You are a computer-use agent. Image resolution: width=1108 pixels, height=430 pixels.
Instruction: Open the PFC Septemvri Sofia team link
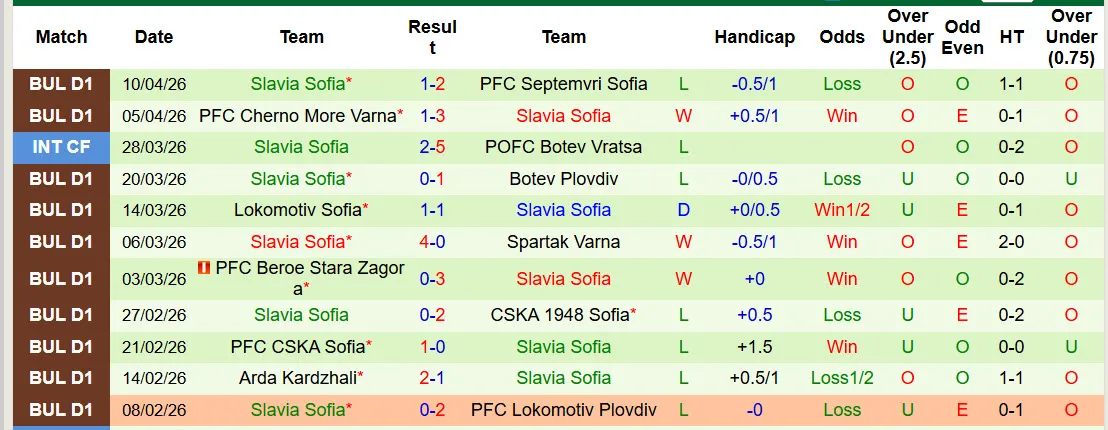point(563,84)
